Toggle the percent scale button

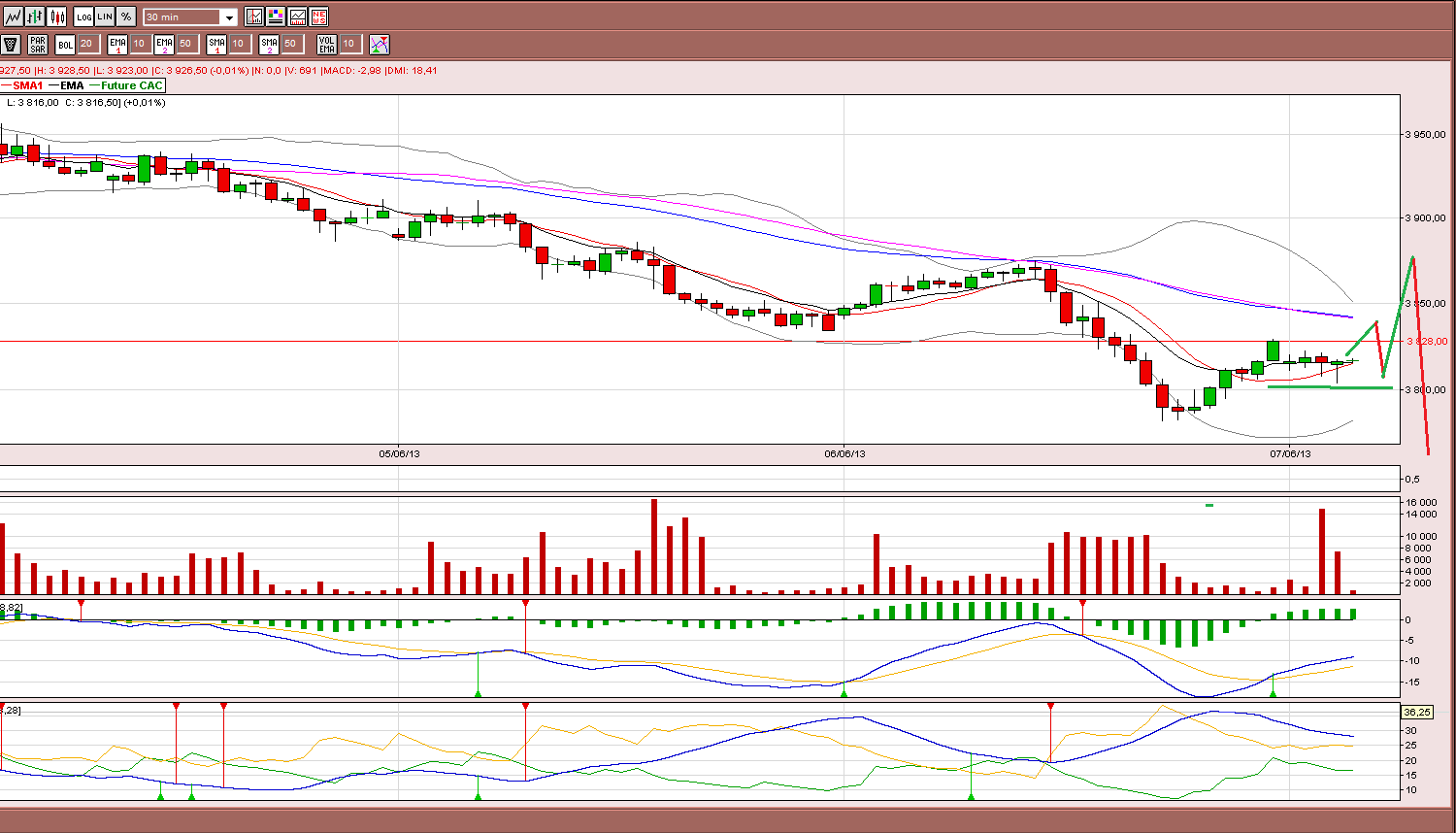pyautogui.click(x=126, y=17)
